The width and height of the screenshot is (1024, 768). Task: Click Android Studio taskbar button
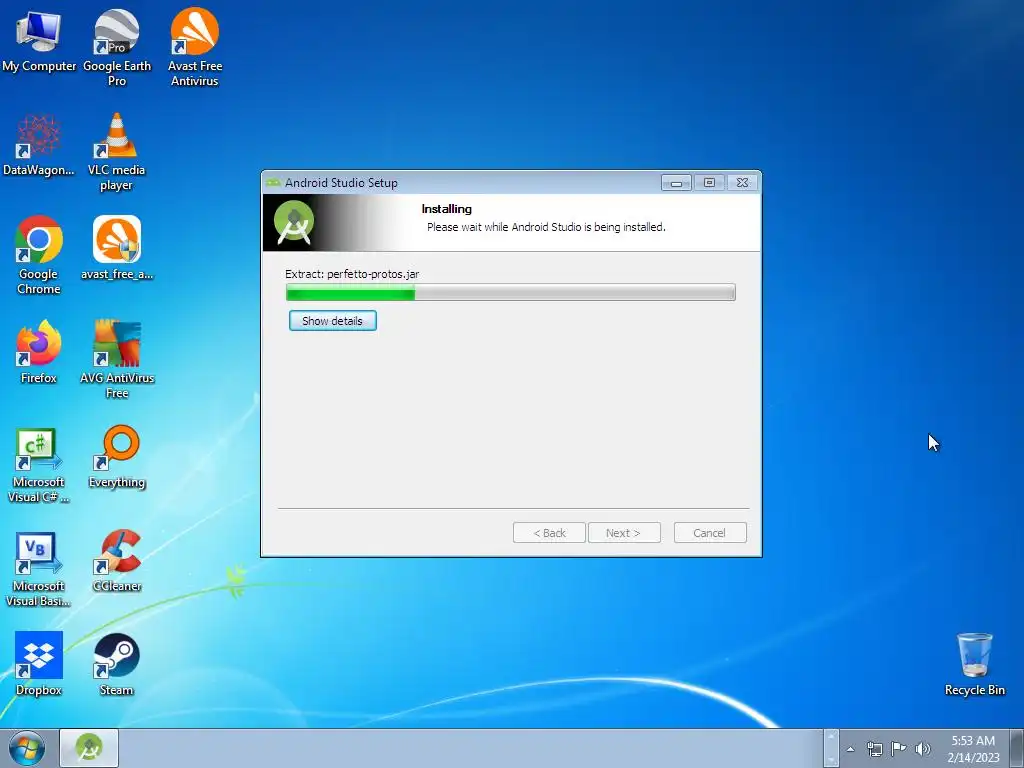[89, 748]
